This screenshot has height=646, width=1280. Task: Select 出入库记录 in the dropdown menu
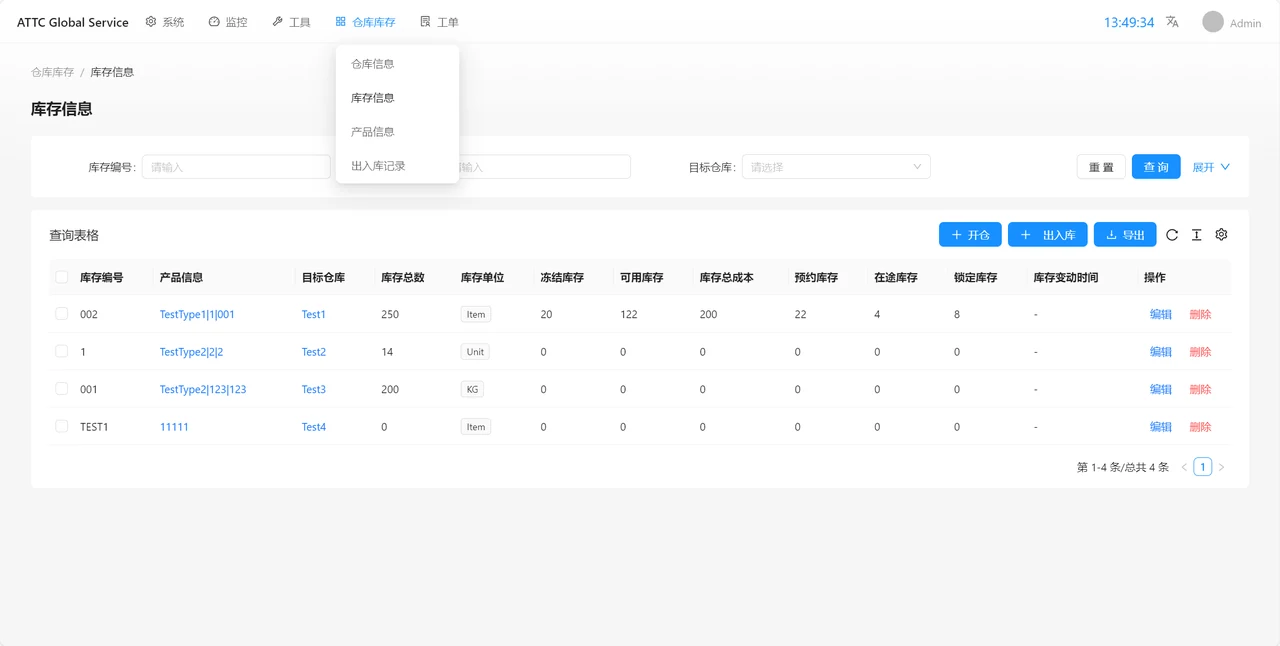[x=397, y=166]
